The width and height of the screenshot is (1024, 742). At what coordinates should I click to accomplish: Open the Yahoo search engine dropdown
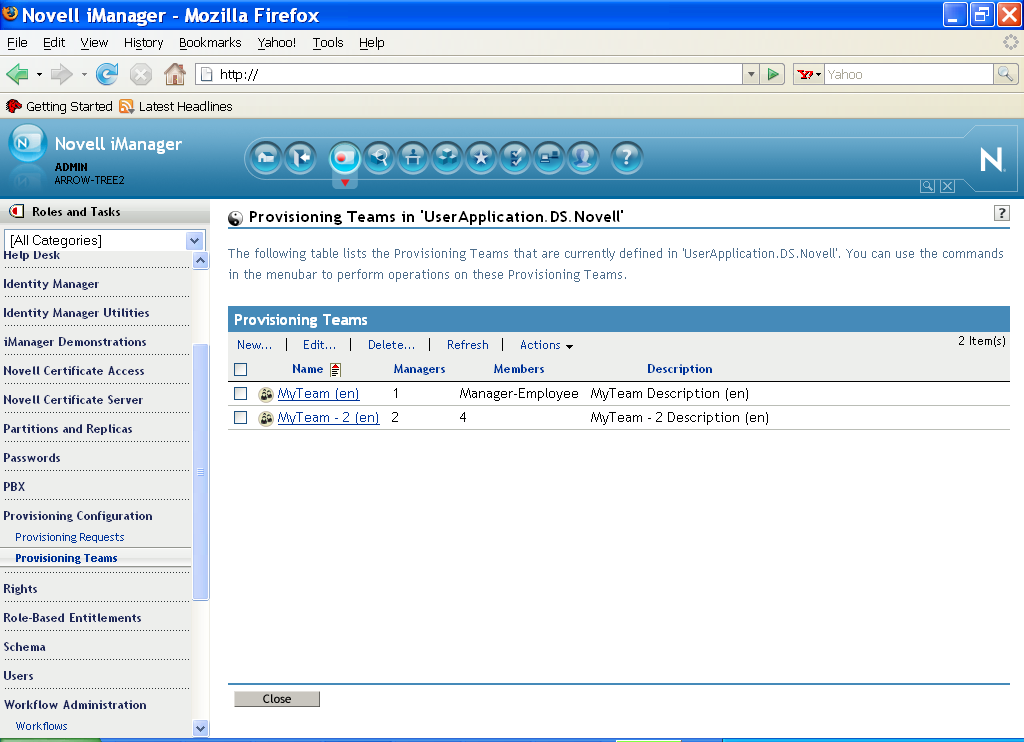(x=809, y=74)
